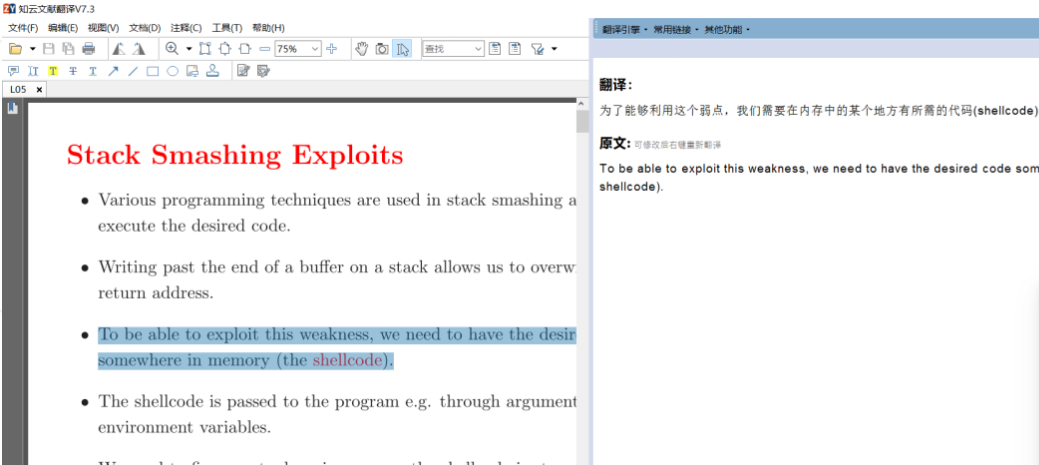1039x465 pixels.
Task: Open the zoom tool dropdown arrow
Action: [x=189, y=48]
